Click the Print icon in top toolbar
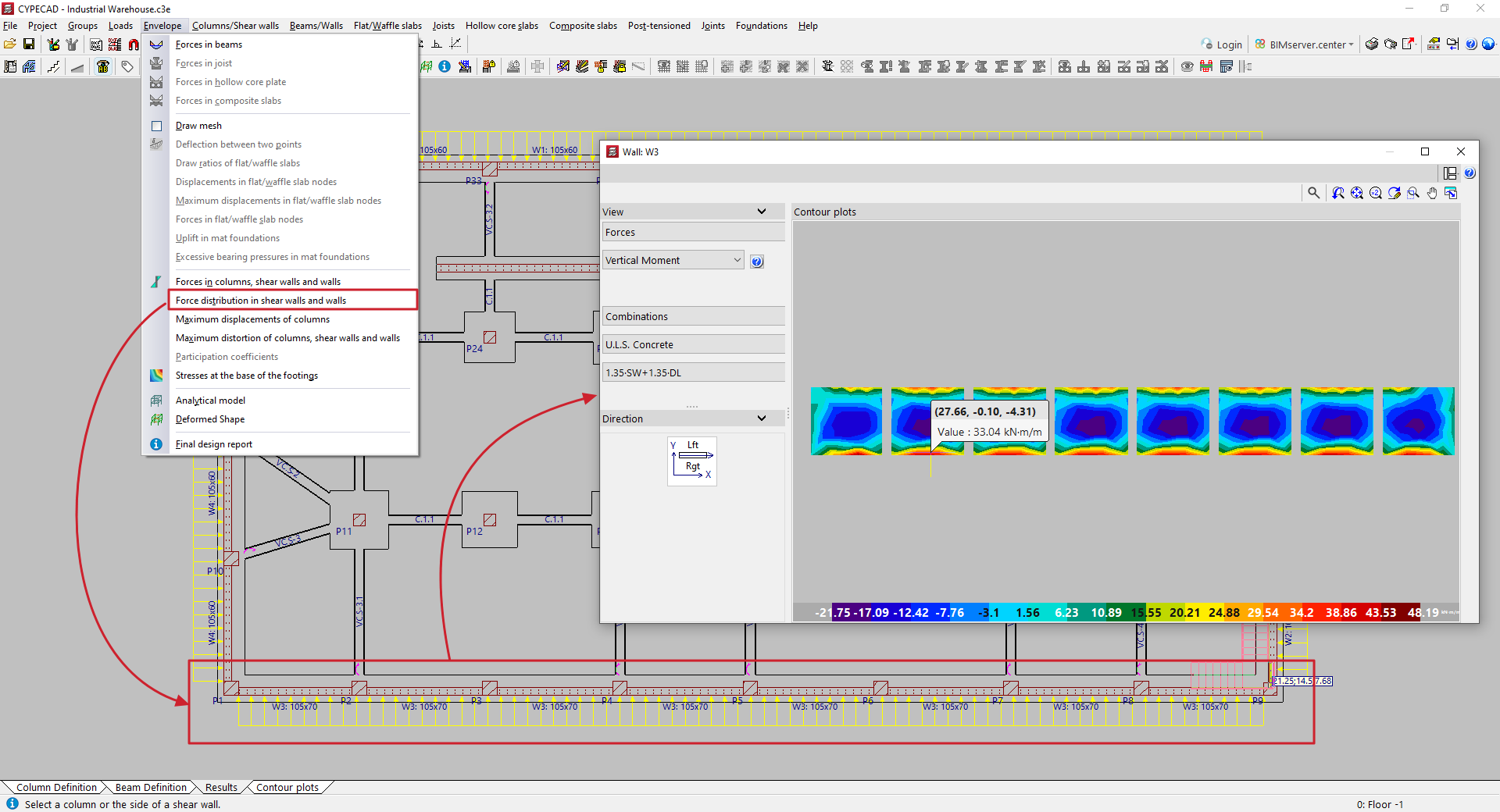 coord(1371,45)
